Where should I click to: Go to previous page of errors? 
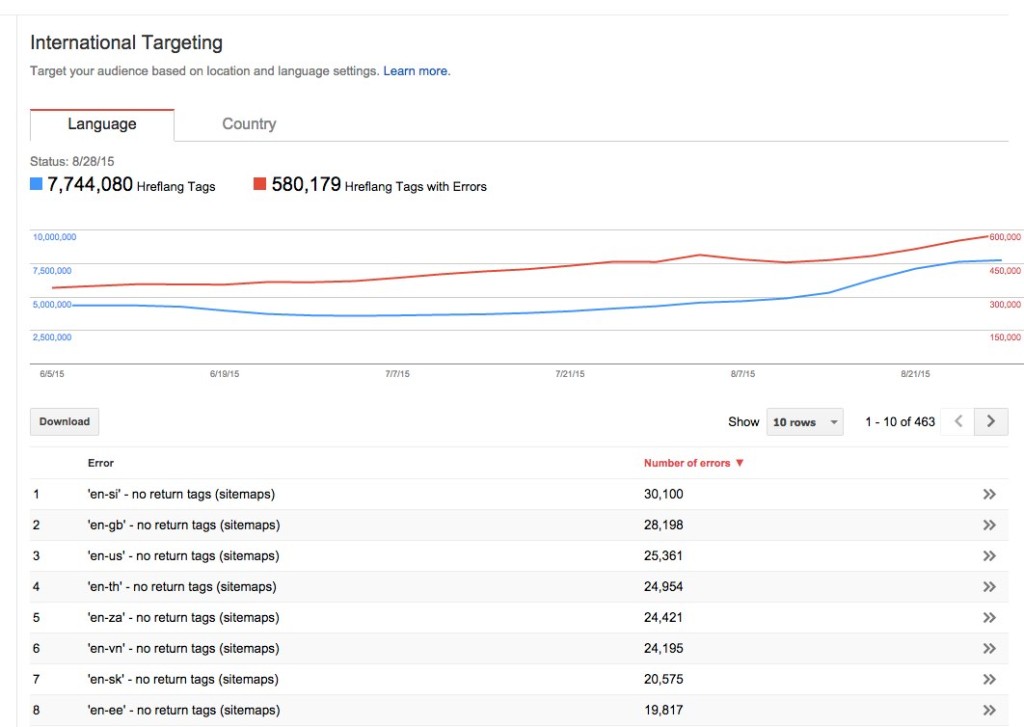pyautogui.click(x=958, y=421)
